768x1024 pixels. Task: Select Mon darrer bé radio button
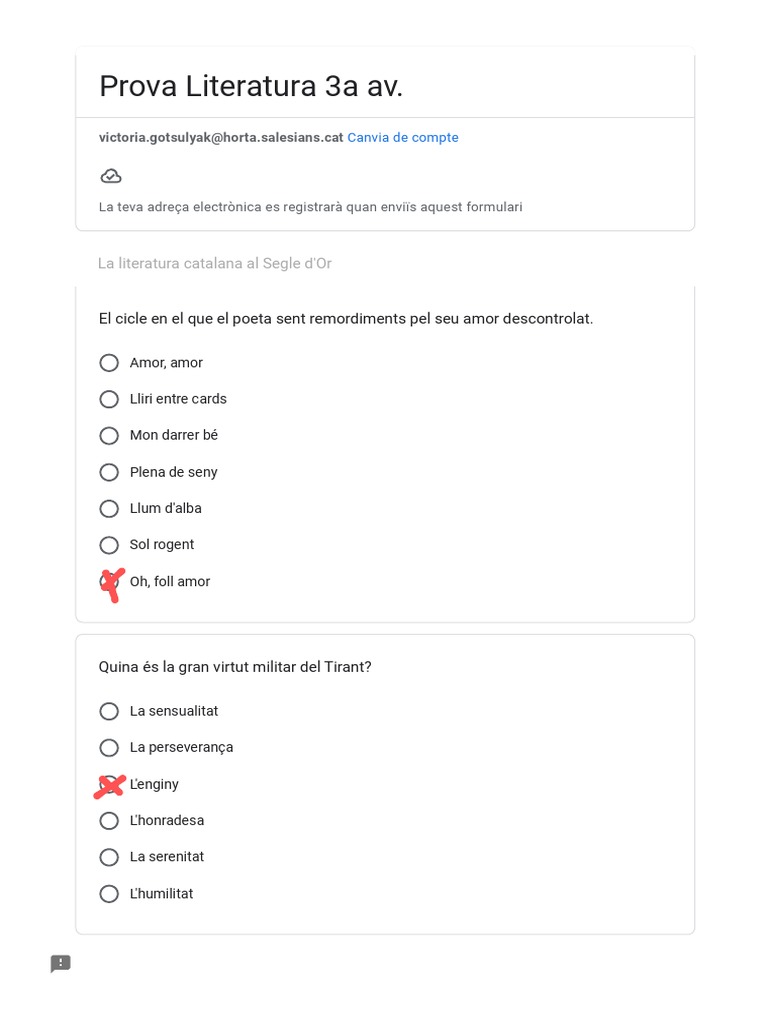pyautogui.click(x=109, y=436)
